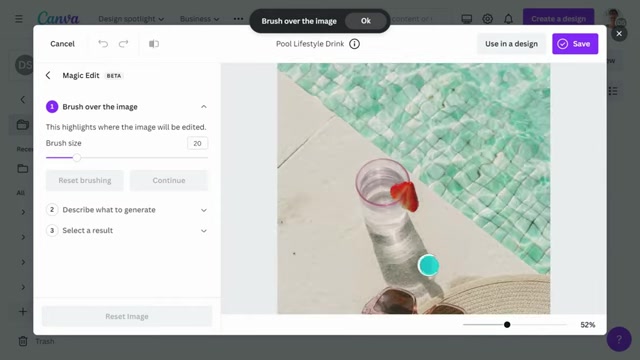Click the step 2 number circle
This screenshot has height=360, width=640.
pos(52,209)
